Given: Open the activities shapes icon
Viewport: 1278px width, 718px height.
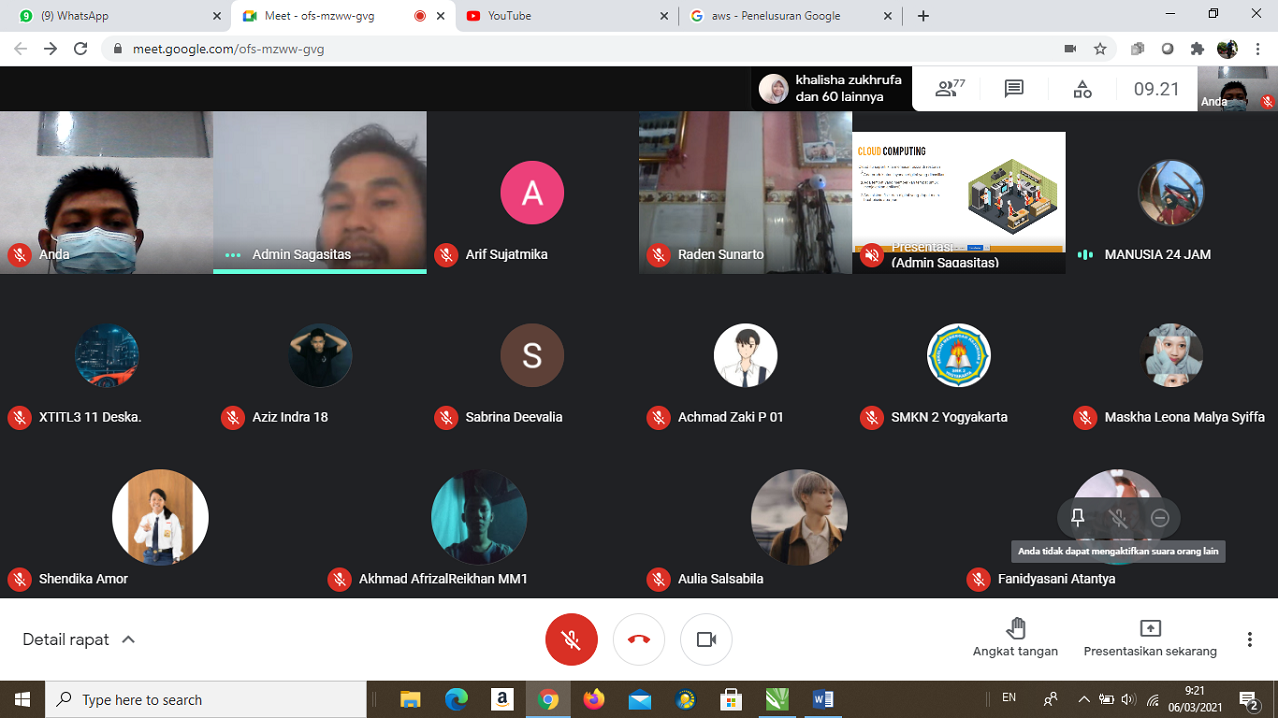Looking at the screenshot, I should 1082,89.
